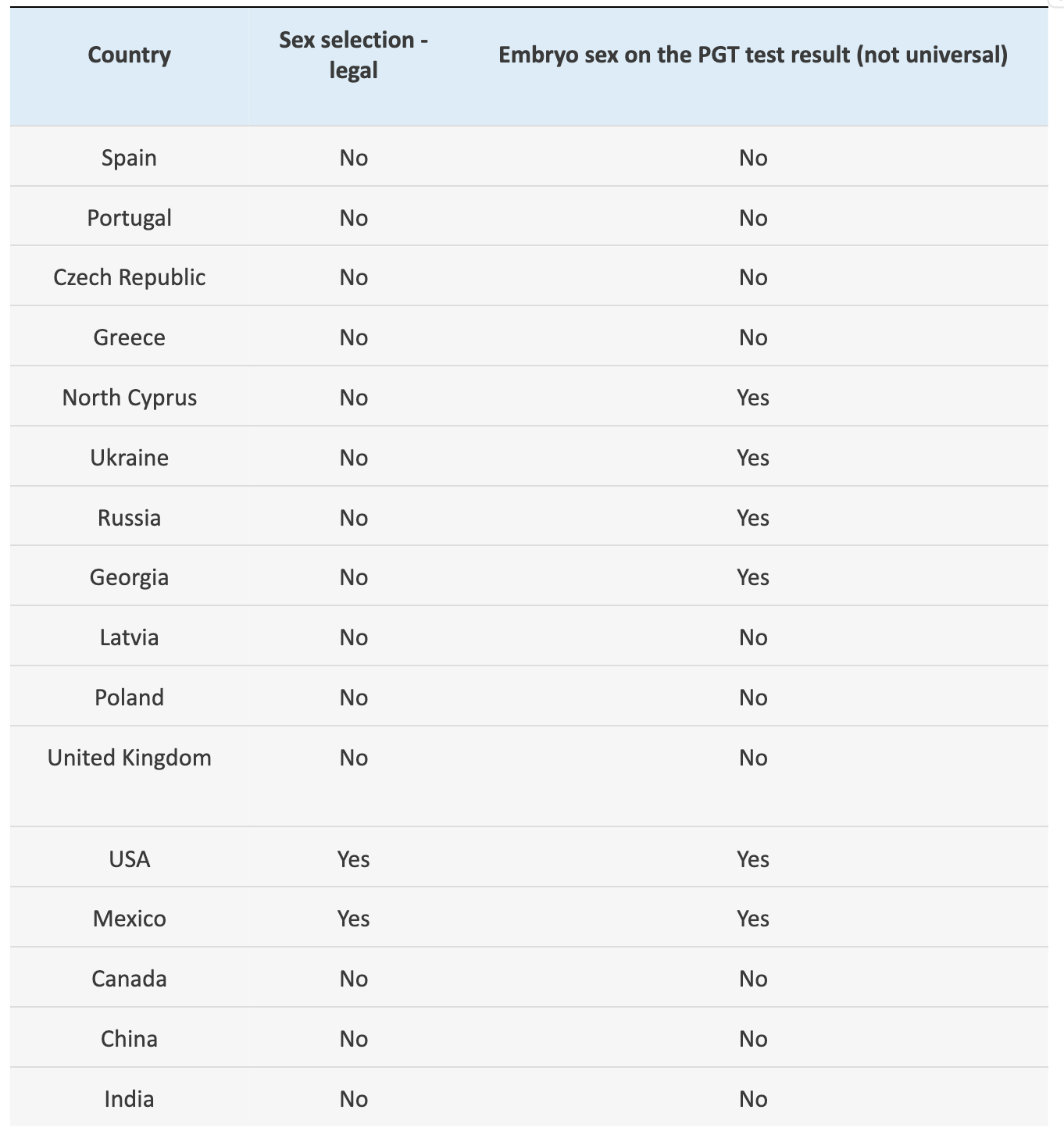Select the India country cell

tap(129, 1099)
